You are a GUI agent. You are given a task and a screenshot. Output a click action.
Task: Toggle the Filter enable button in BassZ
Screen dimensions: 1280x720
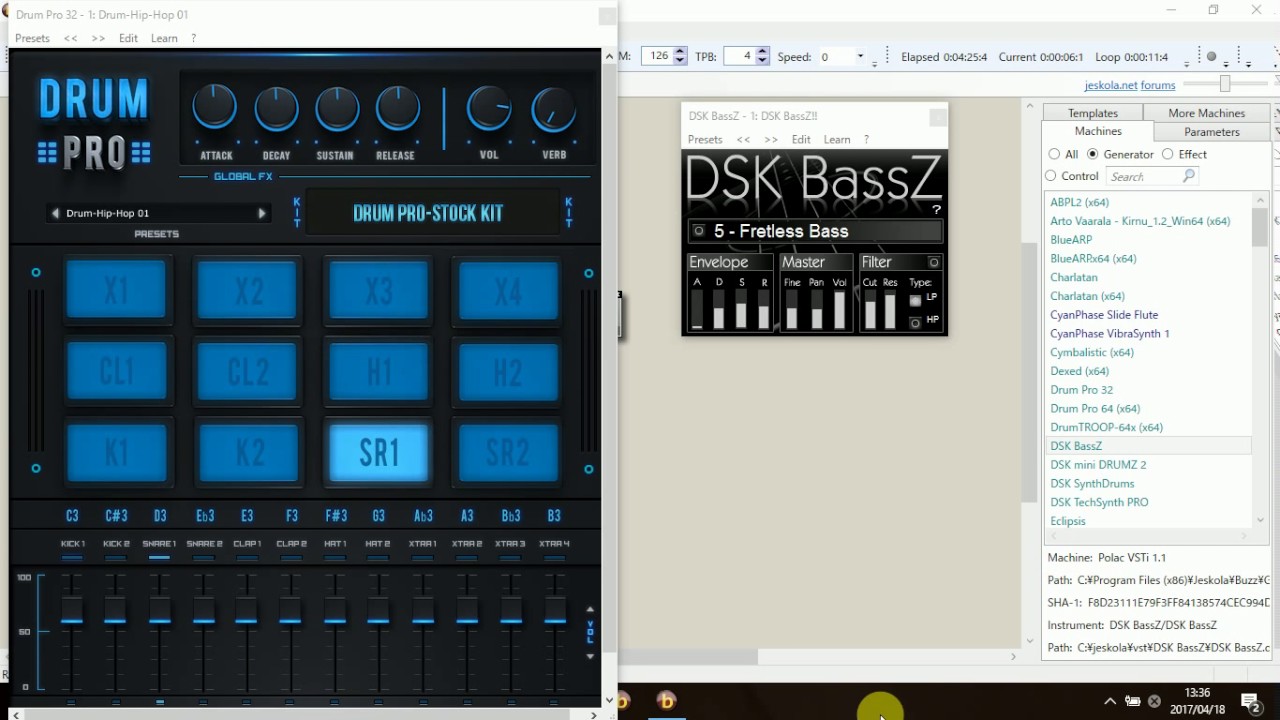coord(934,262)
